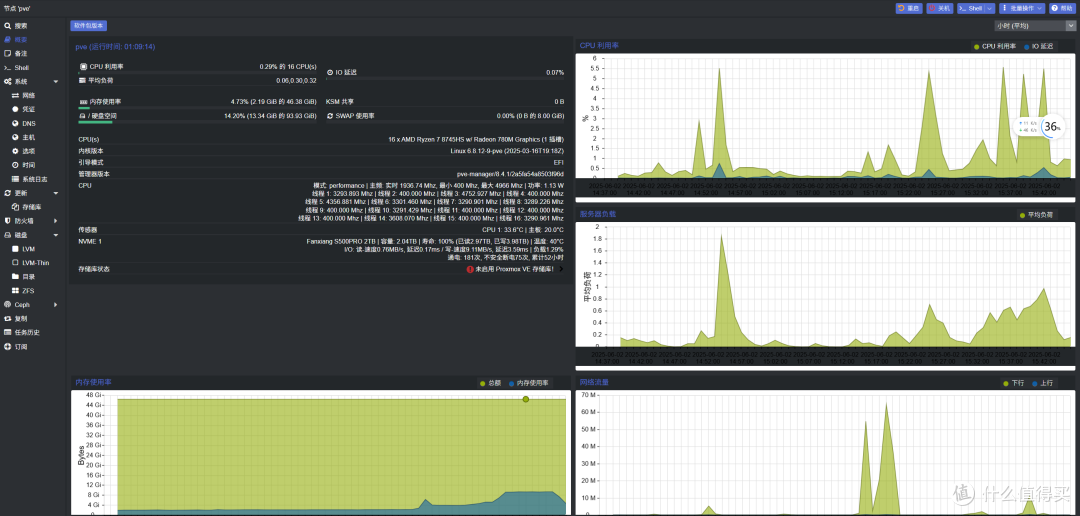This screenshot has height=516, width=1080.
Task: Click the highlighted data point on memory chart
Action: [x=526, y=399]
